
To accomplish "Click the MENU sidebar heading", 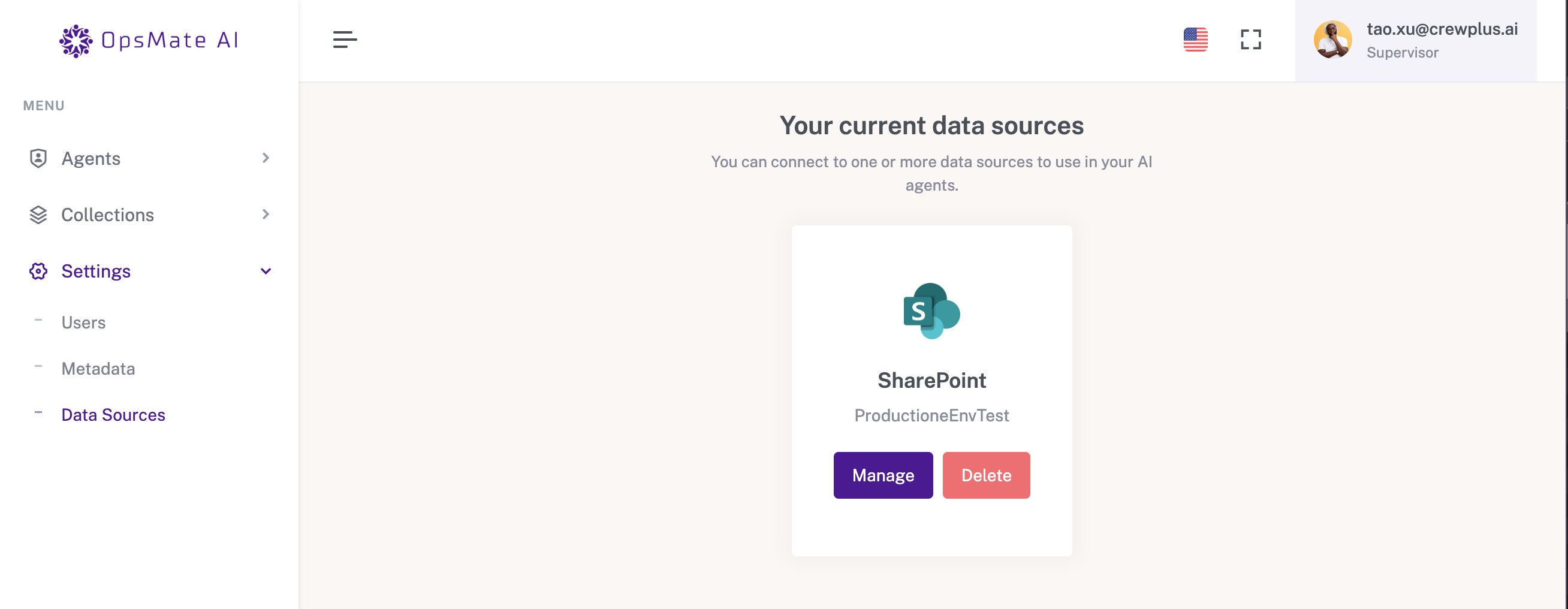I will pos(44,106).
